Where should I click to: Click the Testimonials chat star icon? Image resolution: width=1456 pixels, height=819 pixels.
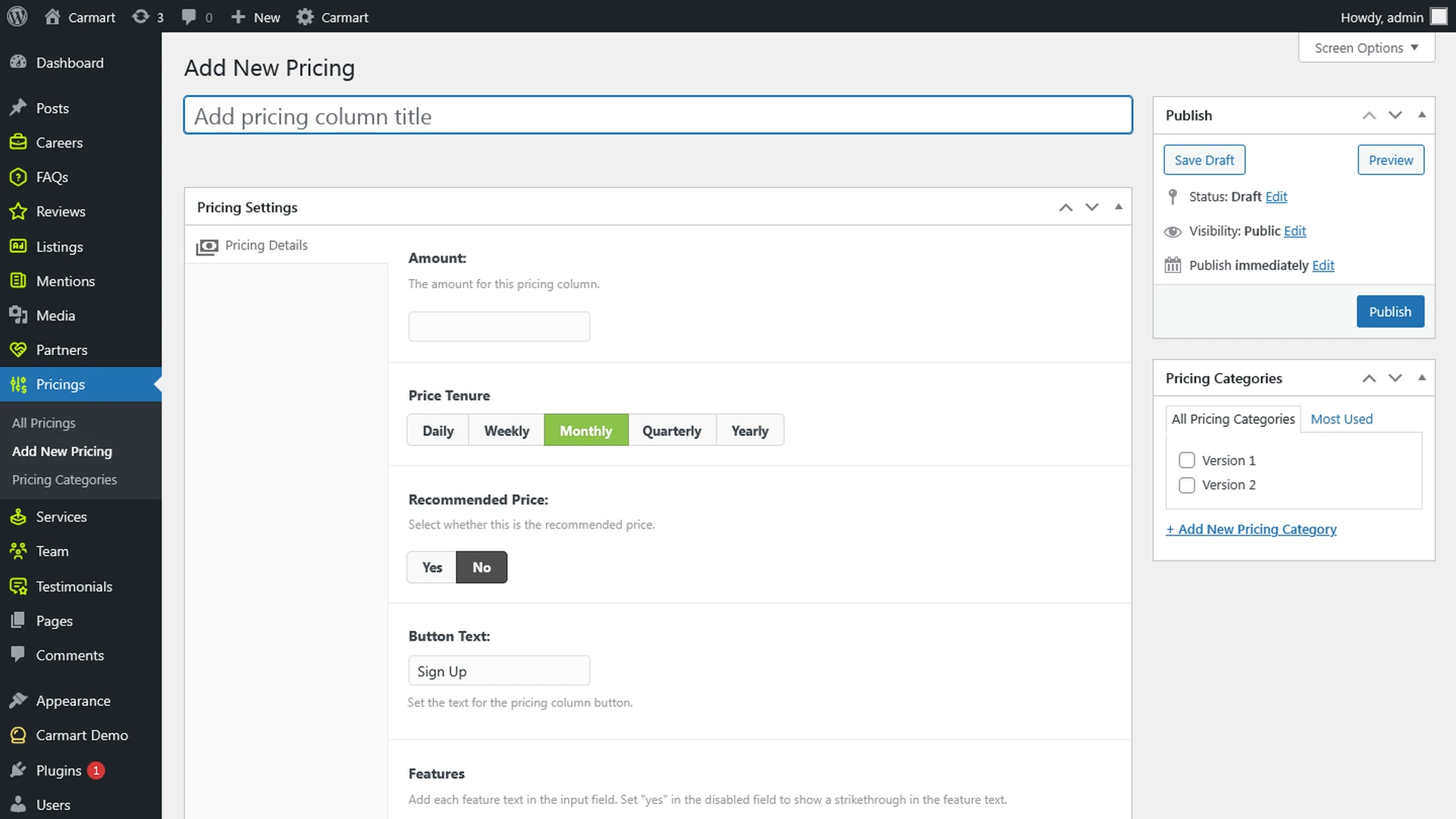click(x=18, y=586)
